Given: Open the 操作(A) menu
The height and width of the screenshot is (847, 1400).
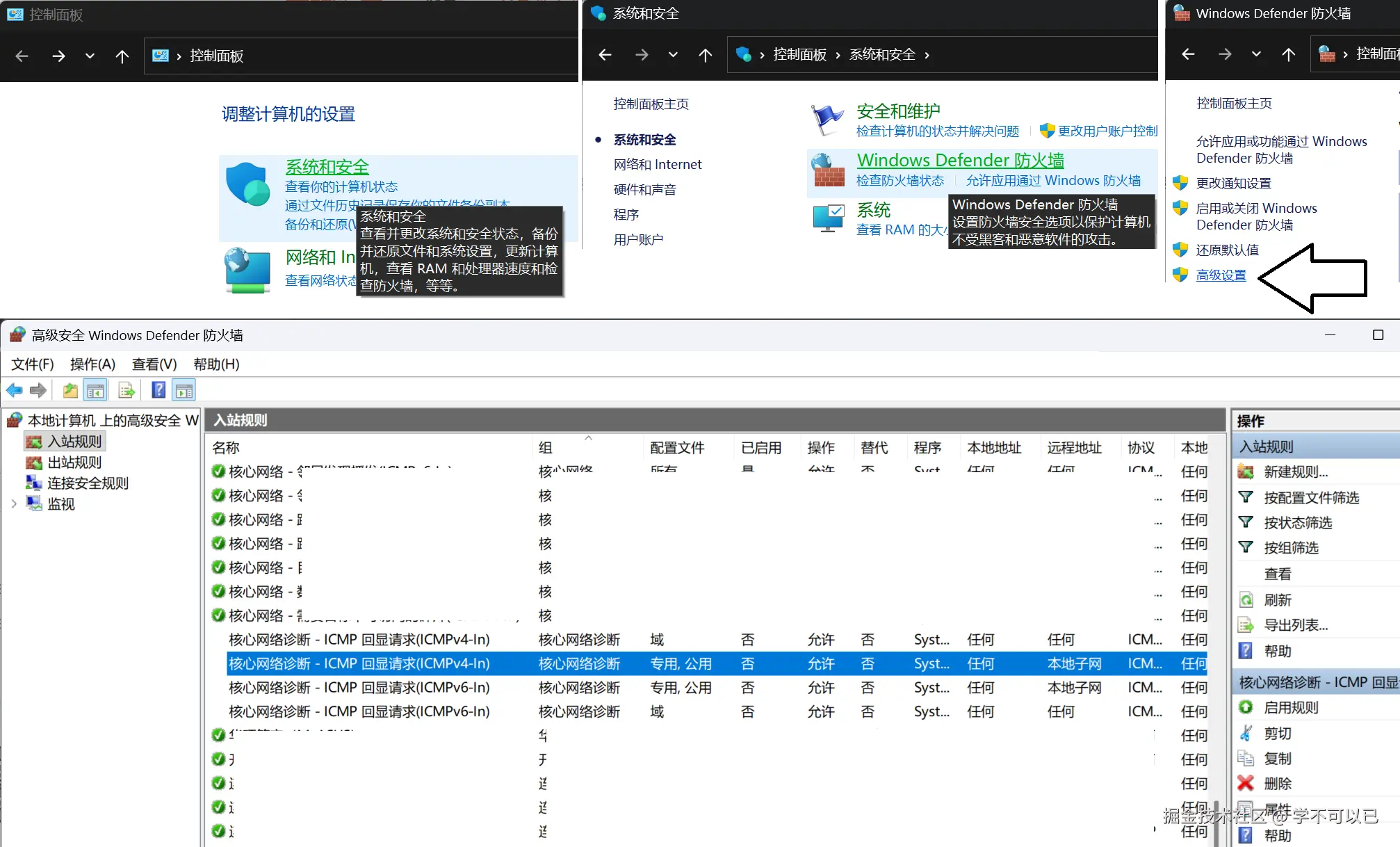Looking at the screenshot, I should click(x=92, y=364).
